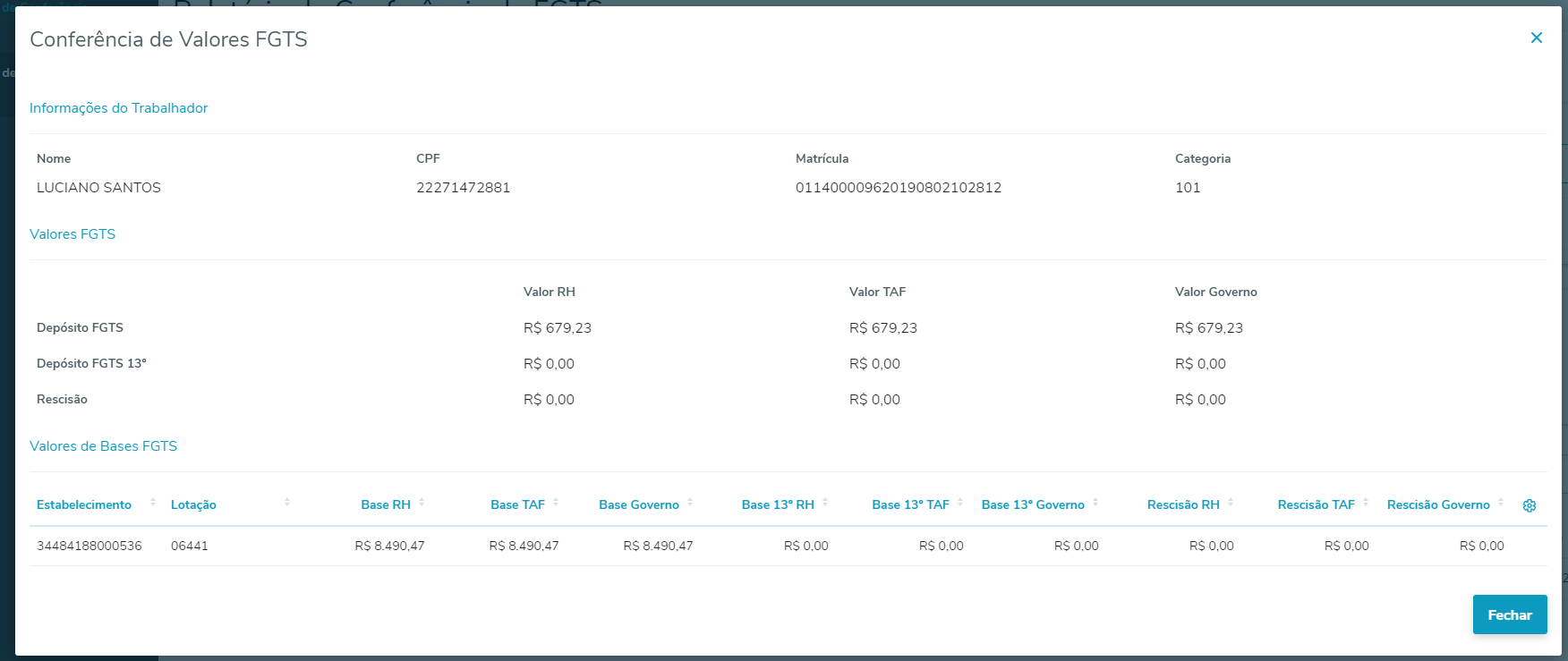Sort by the Base RH column arrows
This screenshot has width=1568, height=661.
(422, 503)
